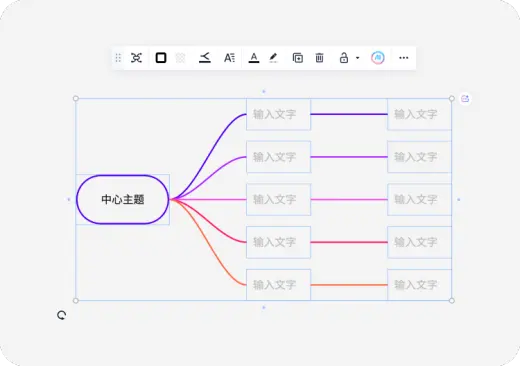This screenshot has width=520, height=366.
Task: Select first-level 输入文字 node on crimson branch
Action: [x=278, y=242]
